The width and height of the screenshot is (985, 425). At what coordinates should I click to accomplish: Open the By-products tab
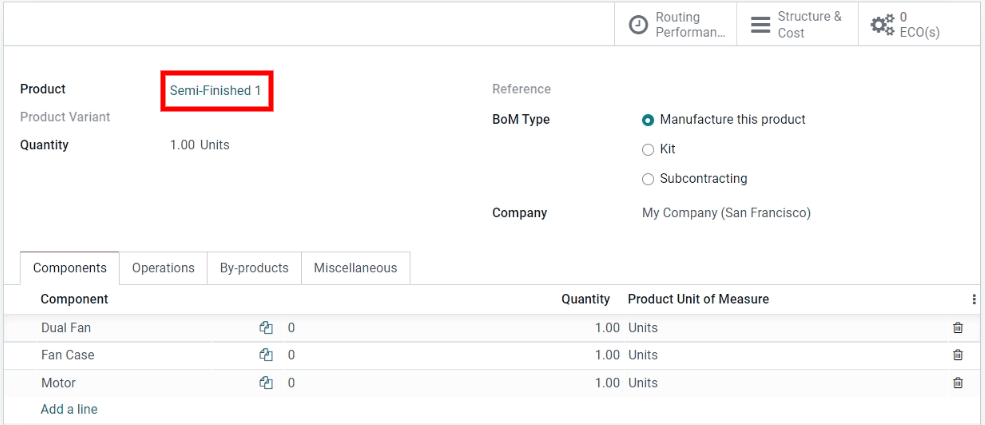pos(254,268)
